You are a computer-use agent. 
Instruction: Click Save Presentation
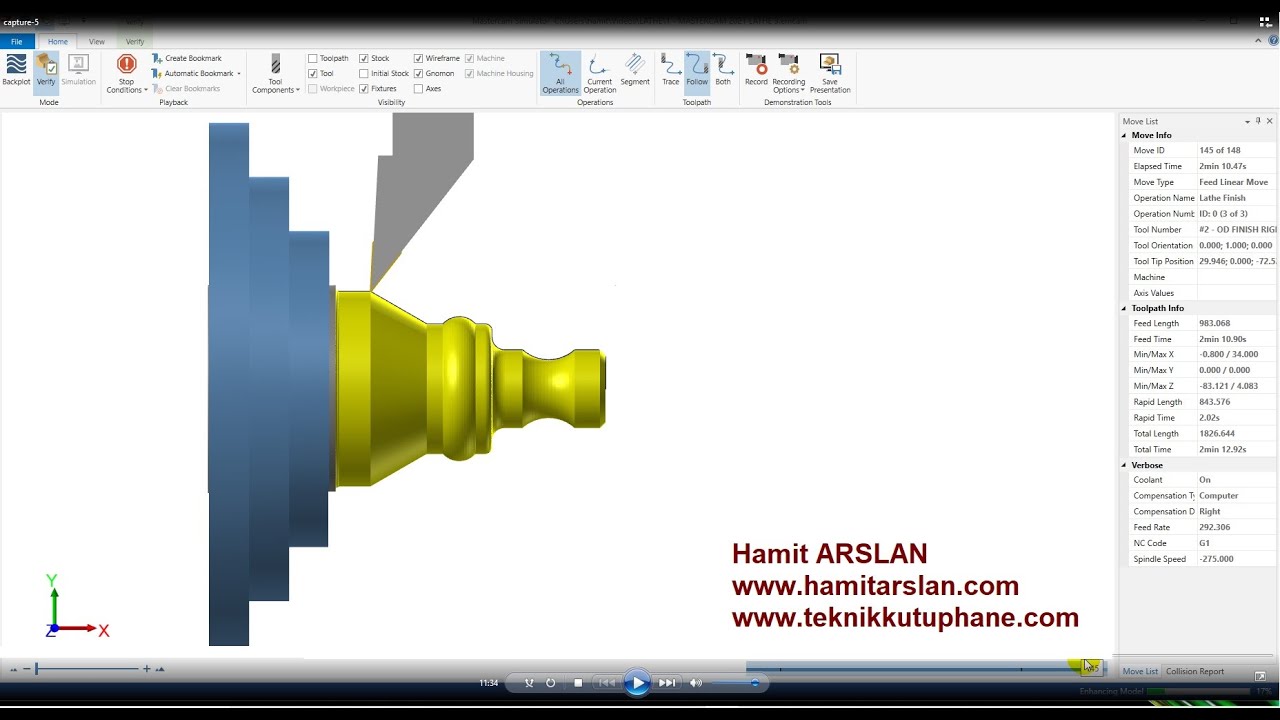tap(830, 74)
